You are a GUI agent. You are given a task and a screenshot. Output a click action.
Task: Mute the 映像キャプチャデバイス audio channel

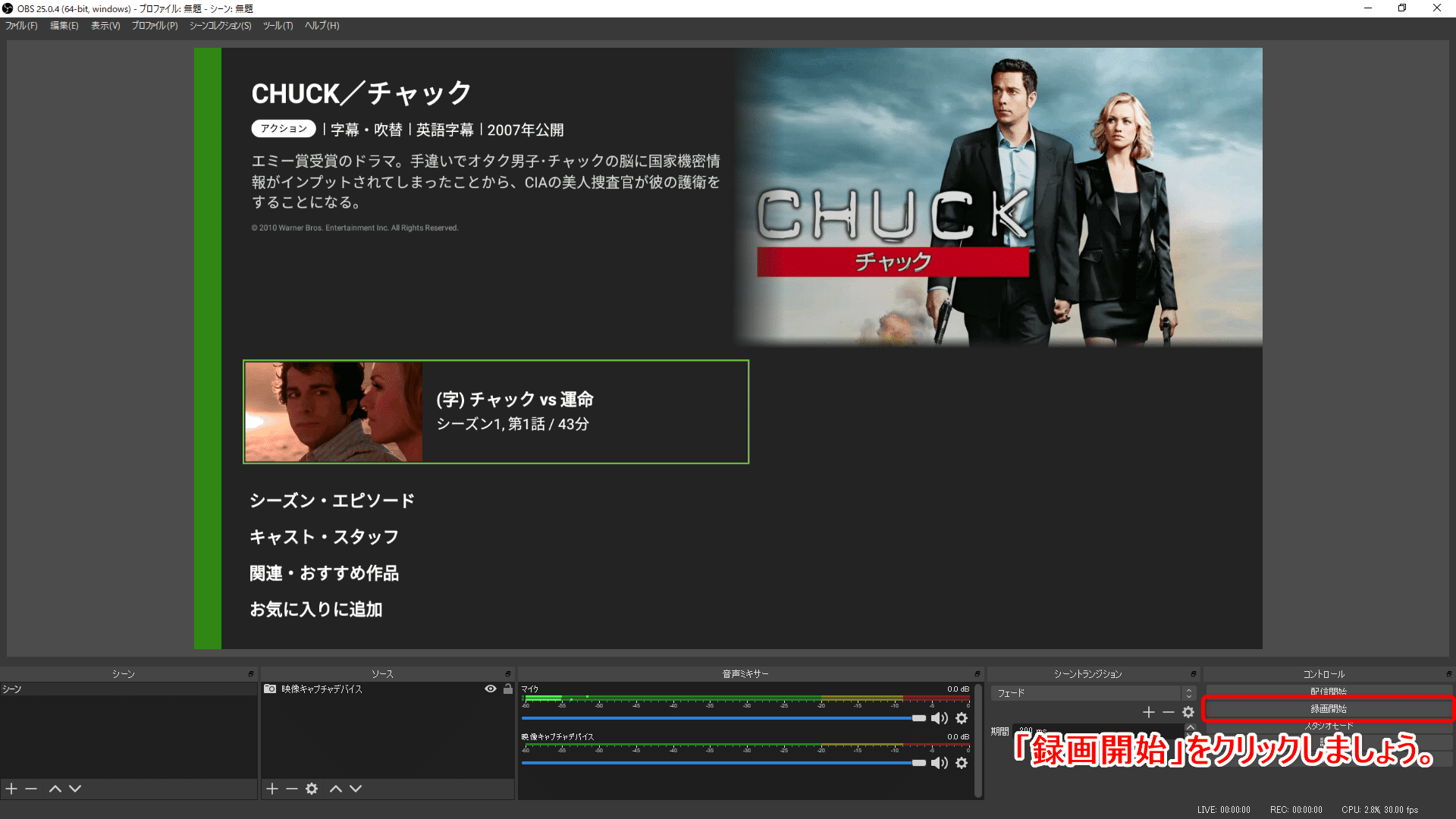tap(940, 763)
